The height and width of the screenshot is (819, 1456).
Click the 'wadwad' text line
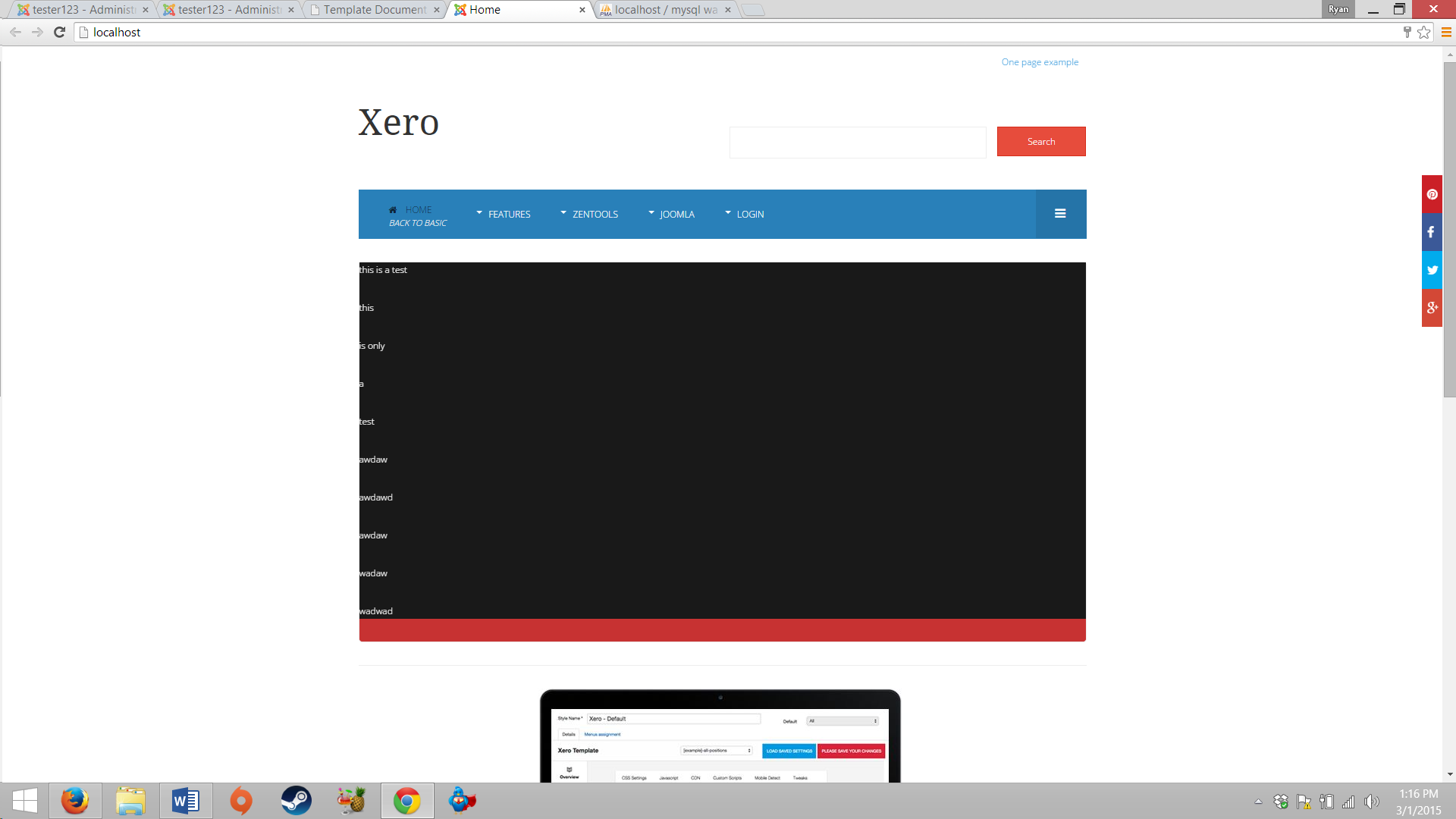(x=376, y=611)
